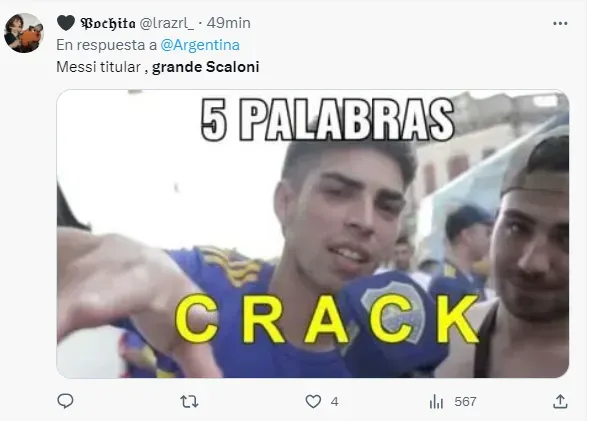Screen dimensions: 613x421
Task: Click the like count number 4
Action: point(334,401)
